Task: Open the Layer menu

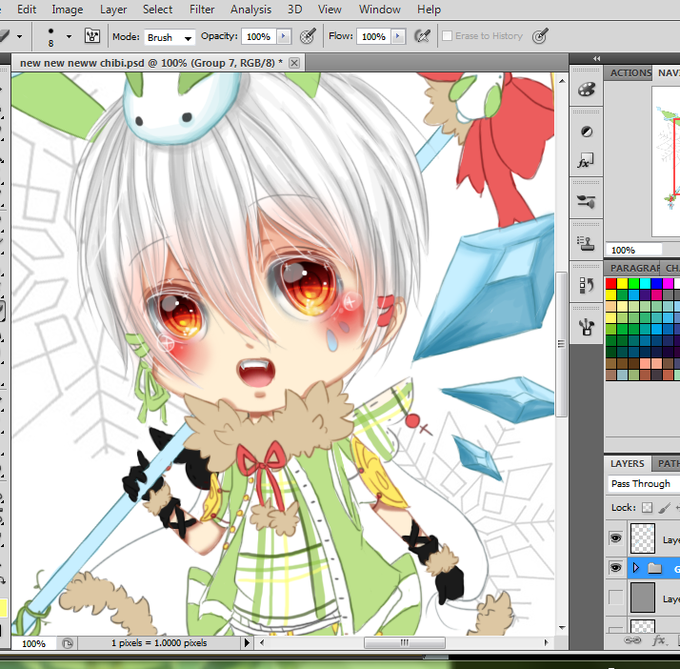Action: tap(113, 10)
